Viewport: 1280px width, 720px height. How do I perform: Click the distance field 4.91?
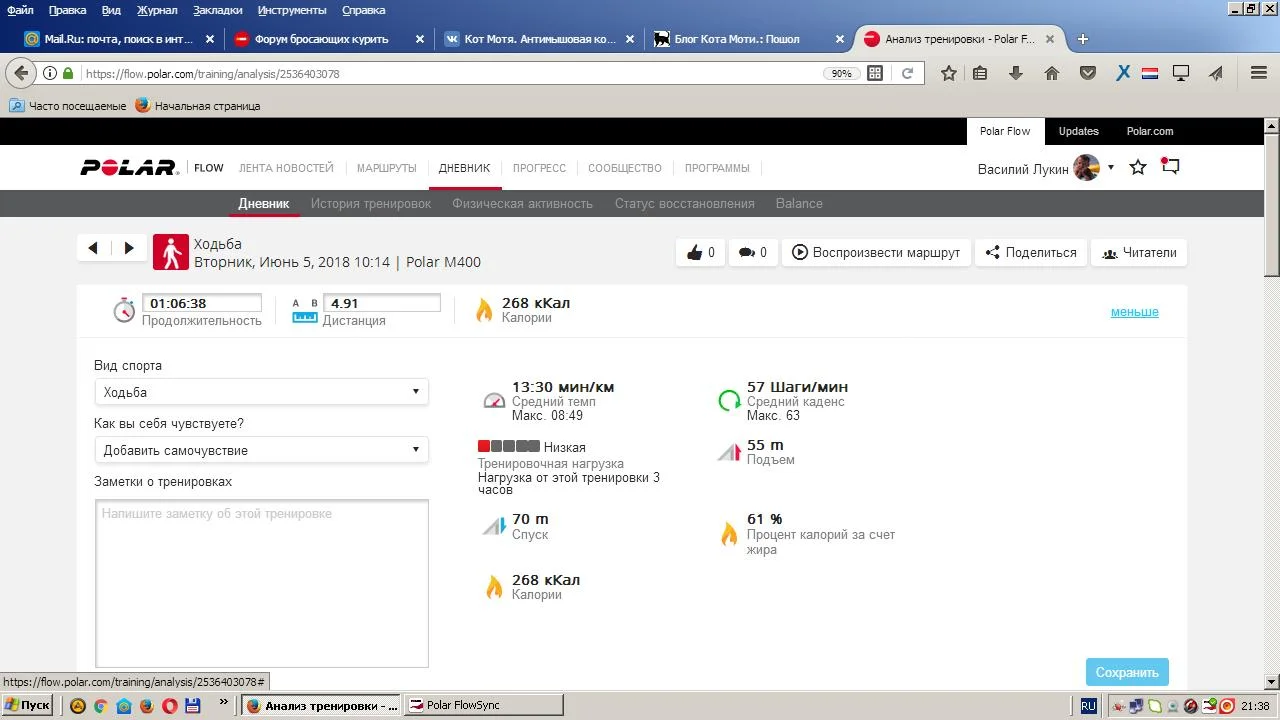coord(382,303)
